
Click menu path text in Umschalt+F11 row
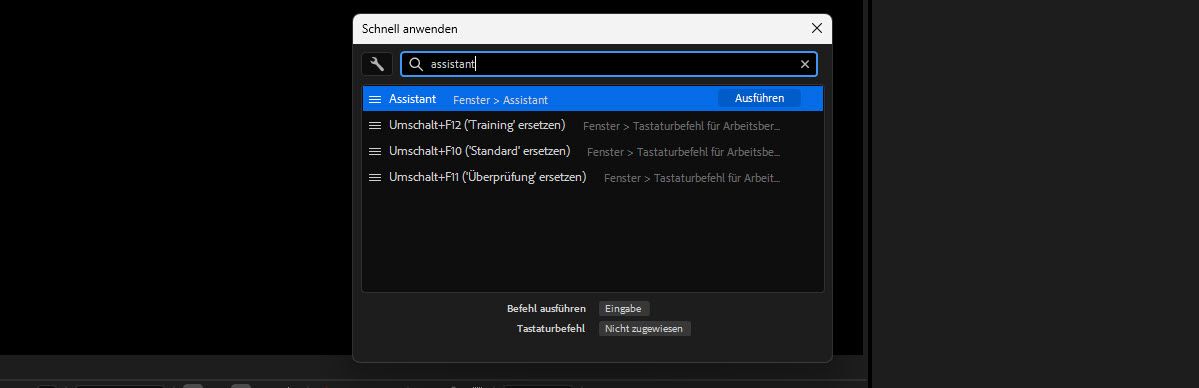coord(692,178)
